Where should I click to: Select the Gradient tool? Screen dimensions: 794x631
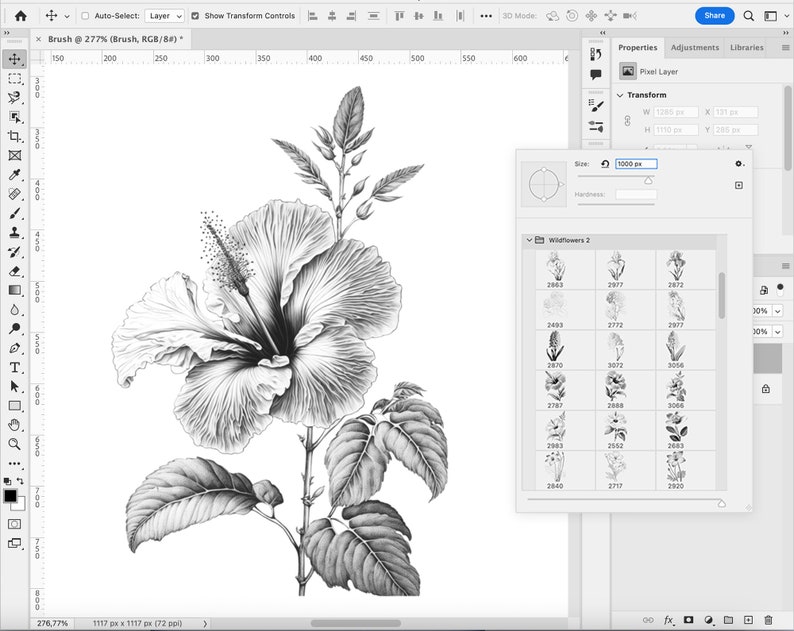14,290
